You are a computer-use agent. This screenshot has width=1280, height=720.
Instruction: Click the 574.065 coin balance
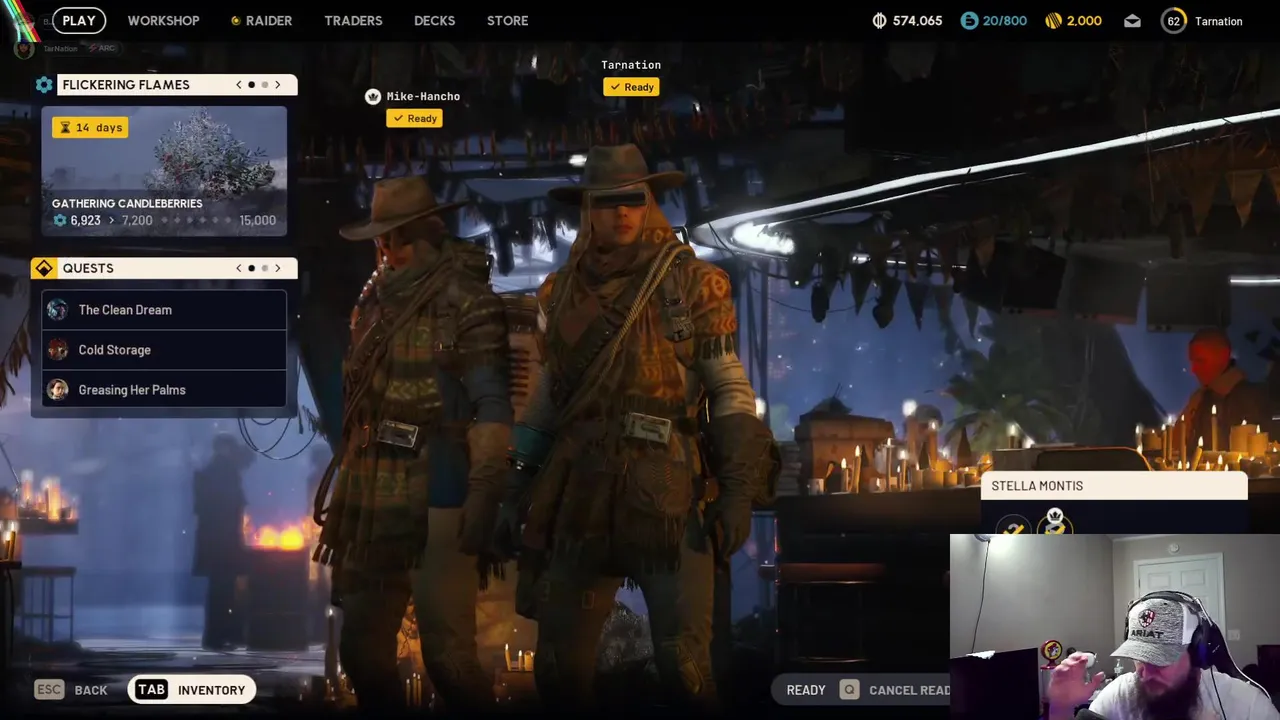point(917,21)
